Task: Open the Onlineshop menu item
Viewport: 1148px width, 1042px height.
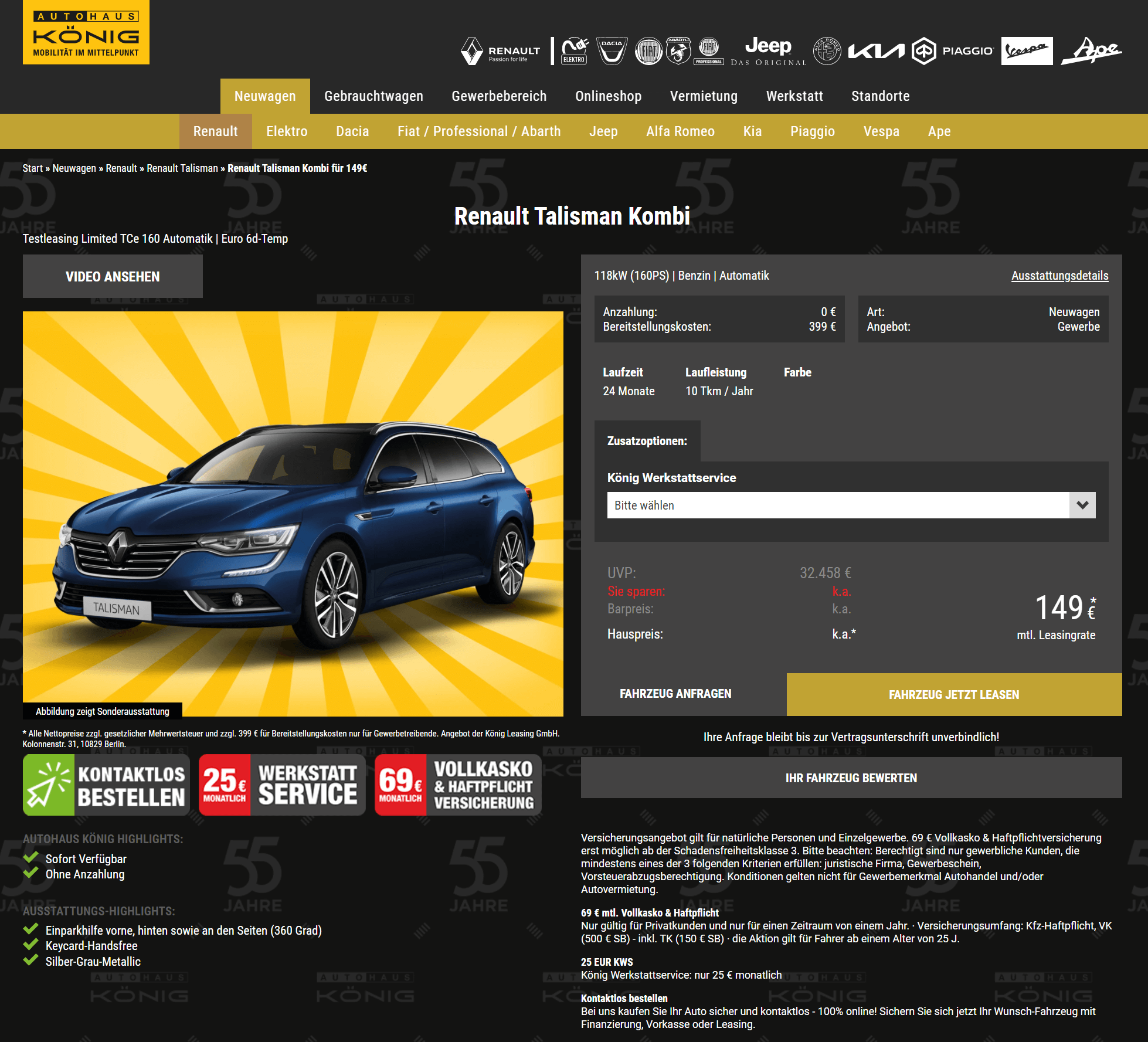Action: coord(608,96)
